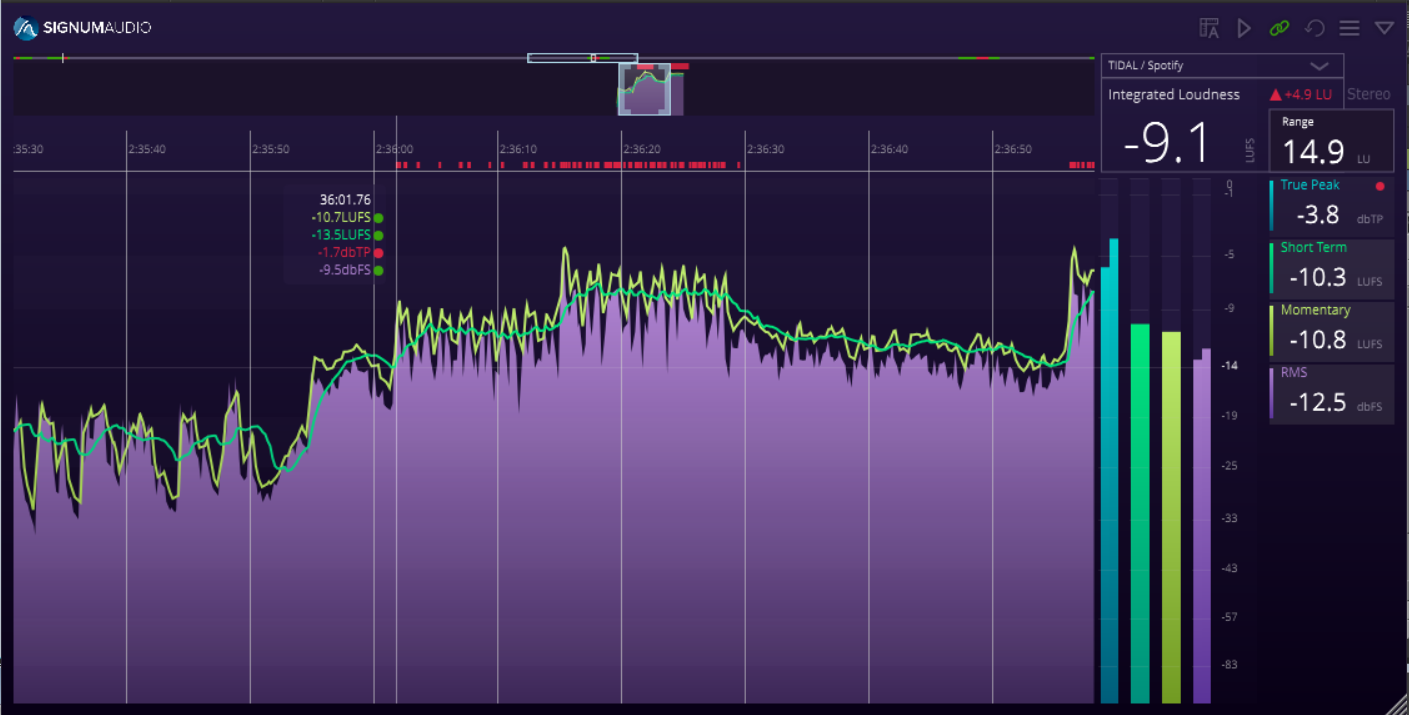
Task: Toggle the RMS meter panel
Action: click(1331, 393)
